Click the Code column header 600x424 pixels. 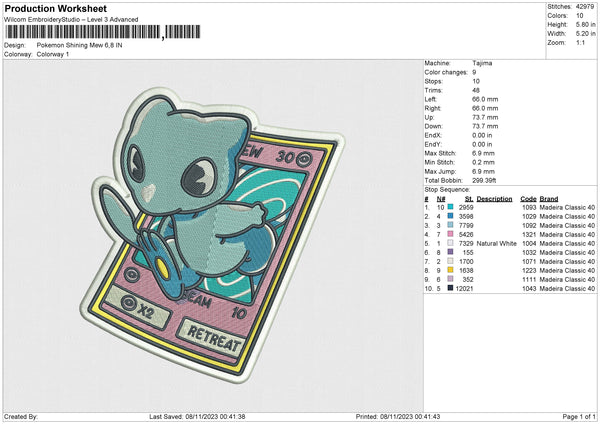[528, 199]
